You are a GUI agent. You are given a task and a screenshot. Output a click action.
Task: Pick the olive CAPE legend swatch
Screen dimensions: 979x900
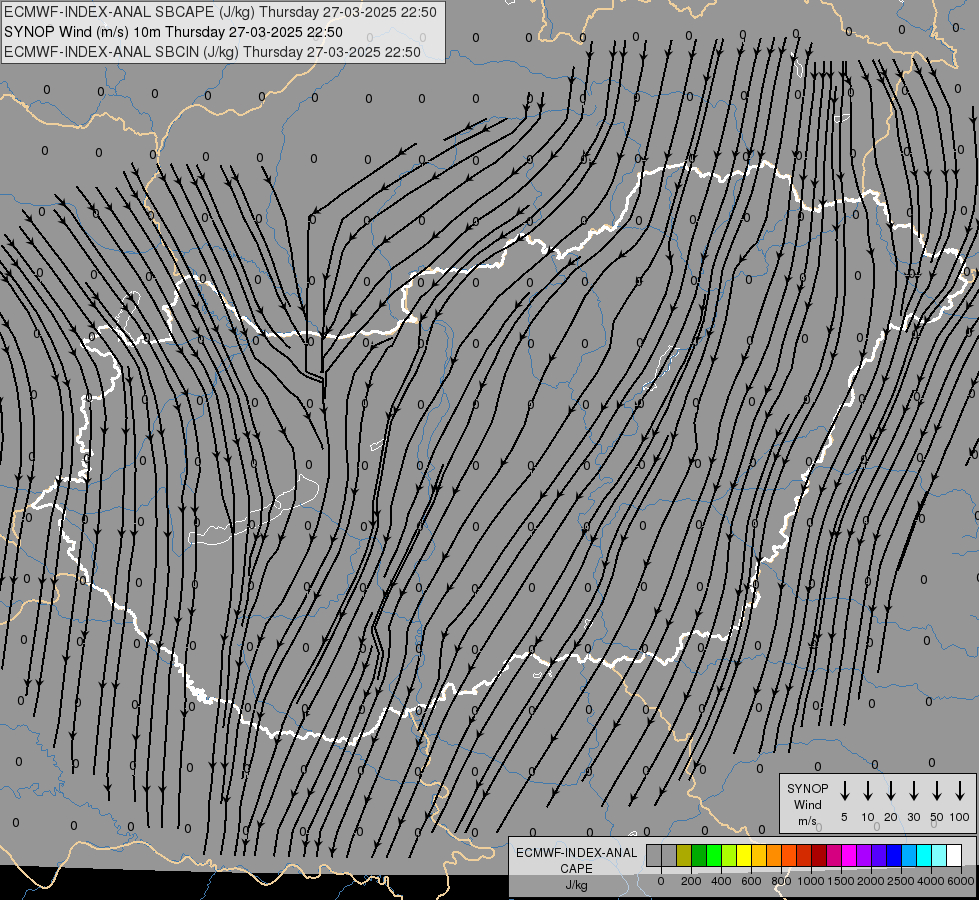pyautogui.click(x=684, y=856)
